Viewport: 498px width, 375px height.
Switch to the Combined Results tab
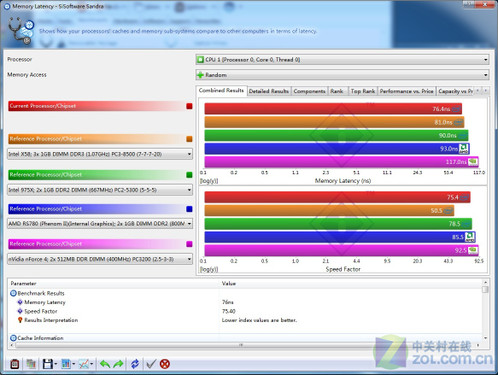coord(221,90)
